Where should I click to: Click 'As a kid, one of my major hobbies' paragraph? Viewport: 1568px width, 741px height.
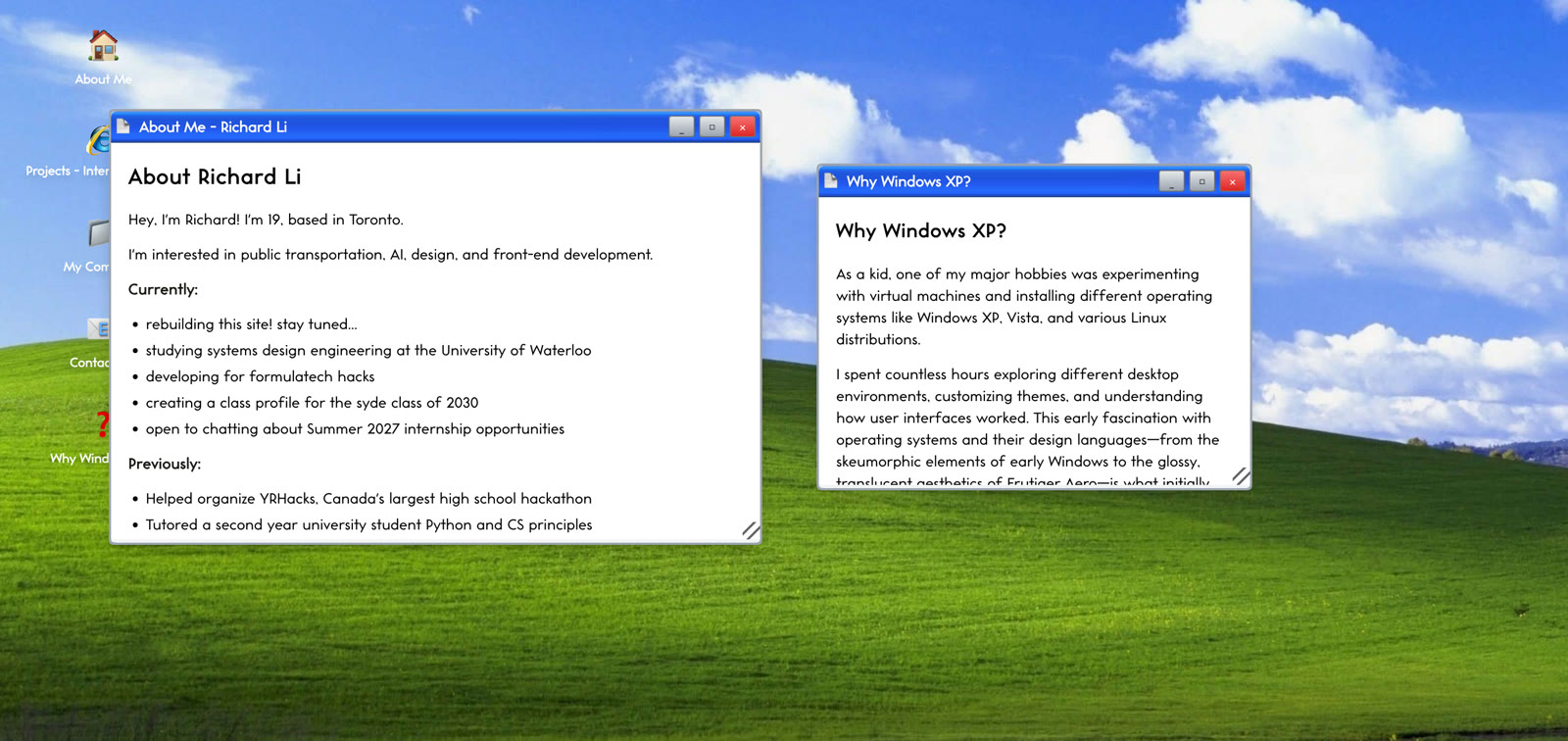click(1024, 307)
